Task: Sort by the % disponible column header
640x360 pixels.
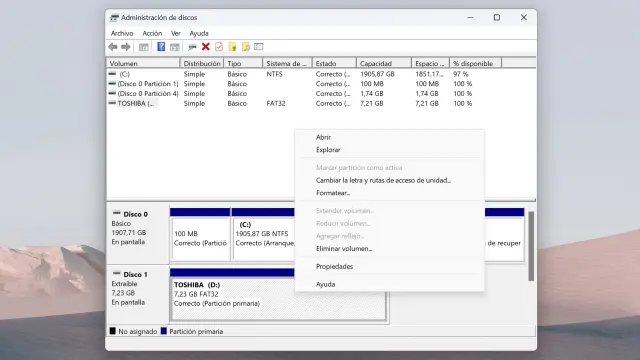Action: (475, 63)
